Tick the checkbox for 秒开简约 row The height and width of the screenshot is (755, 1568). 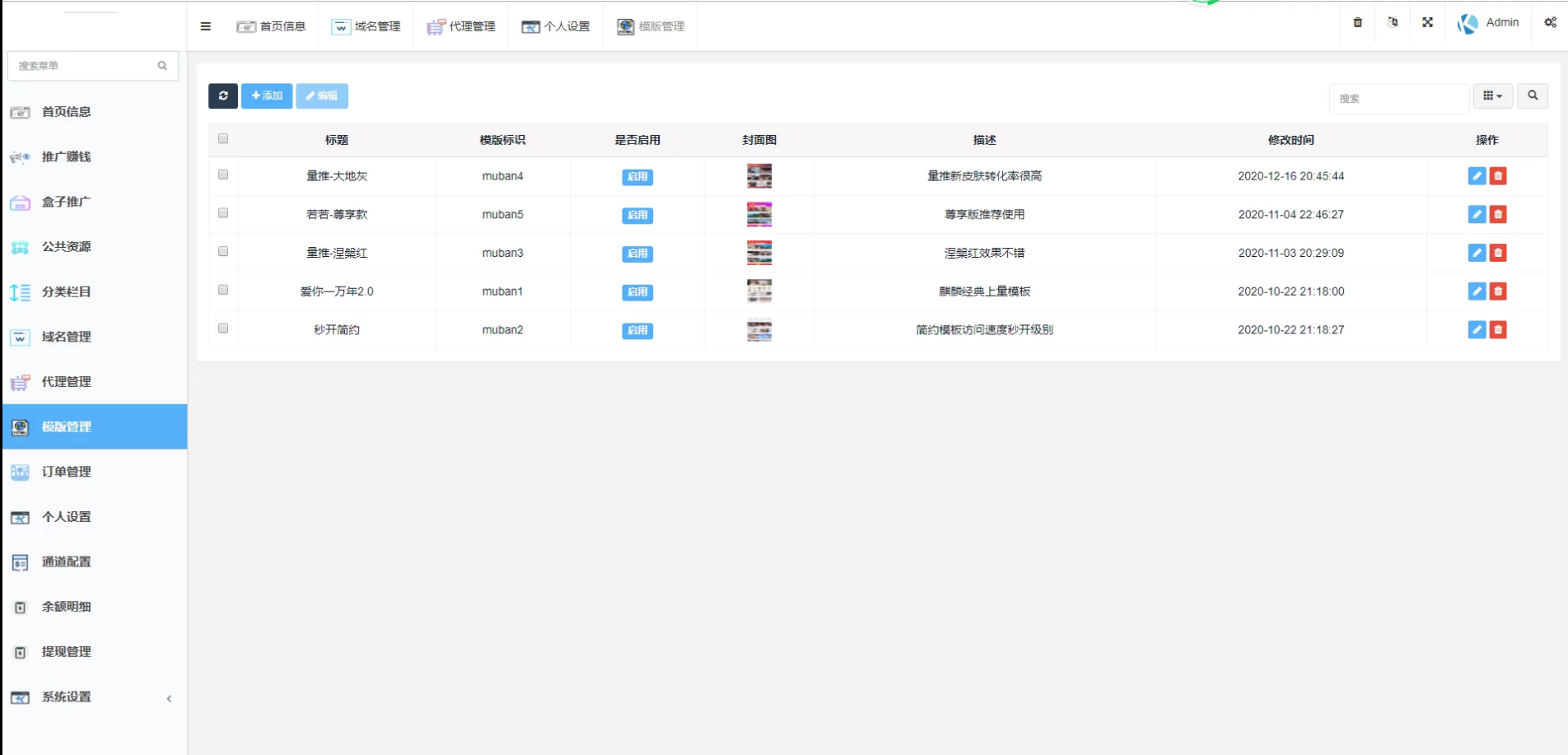(x=223, y=329)
